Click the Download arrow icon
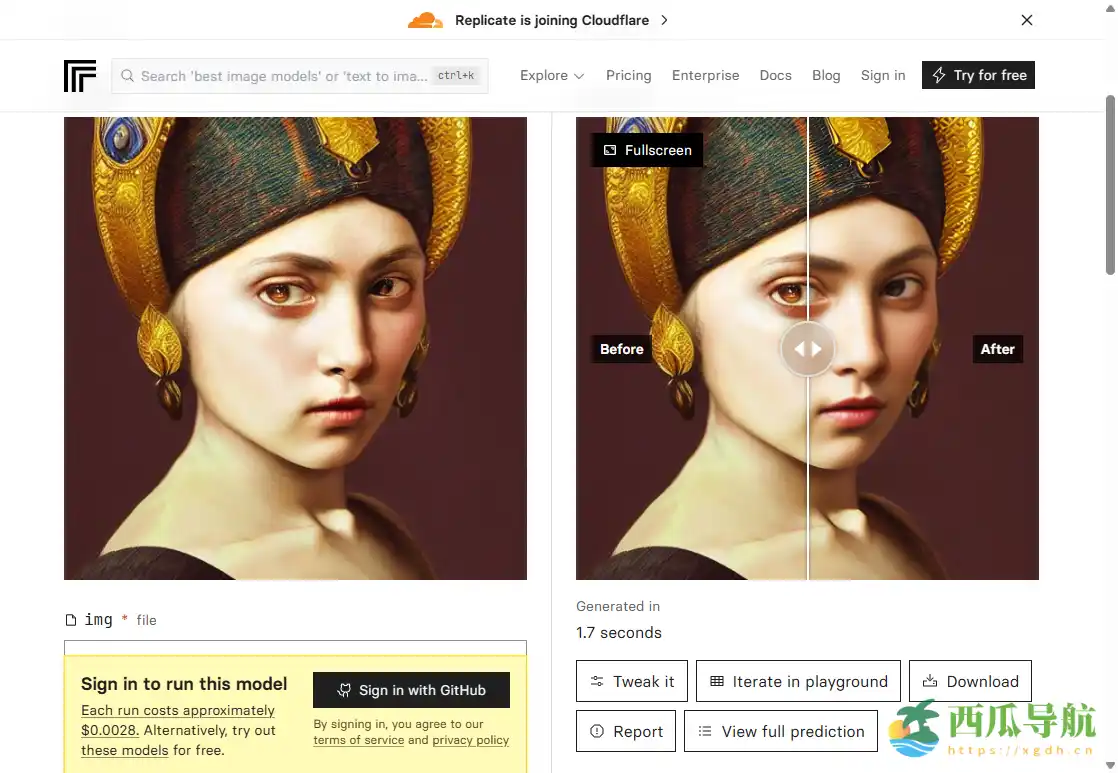The image size is (1118, 773). point(929,682)
